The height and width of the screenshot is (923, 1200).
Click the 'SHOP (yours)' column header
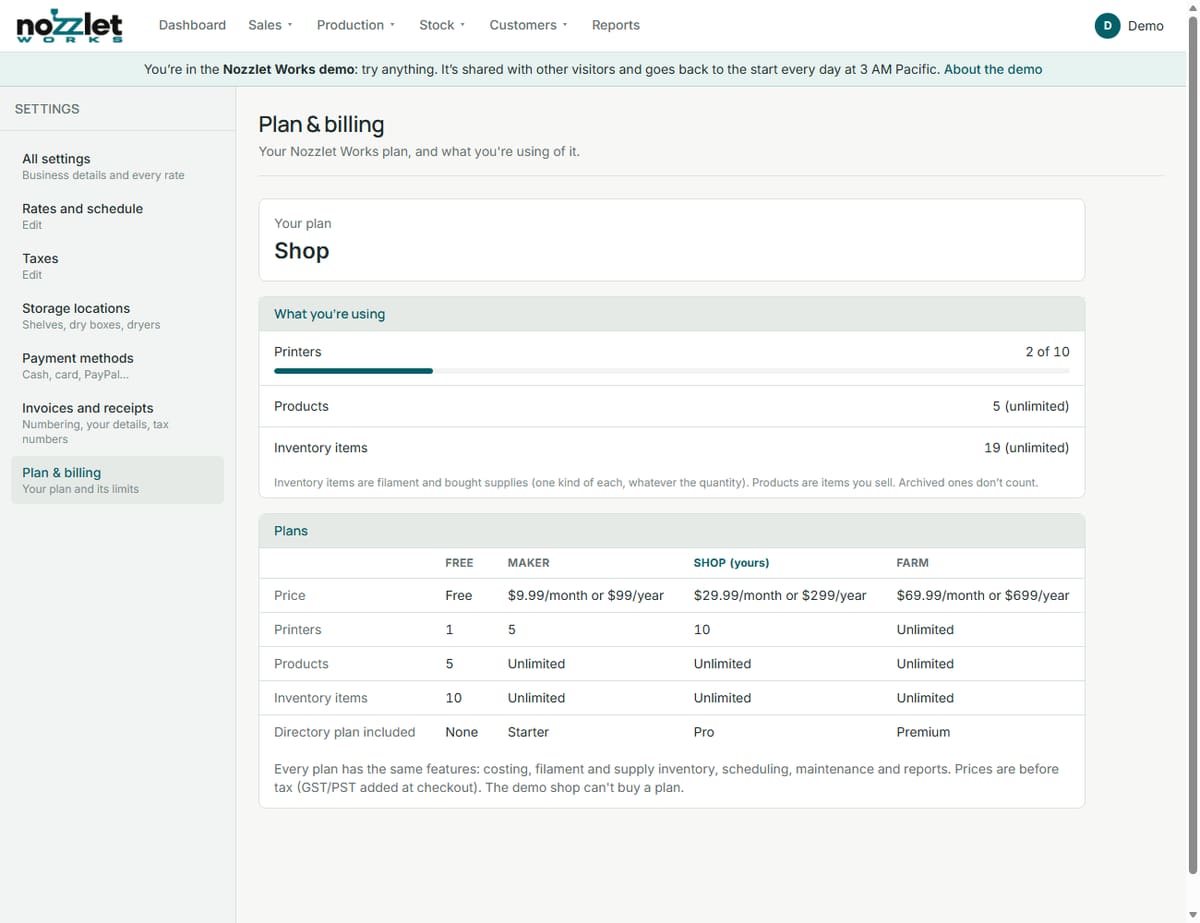(x=731, y=563)
